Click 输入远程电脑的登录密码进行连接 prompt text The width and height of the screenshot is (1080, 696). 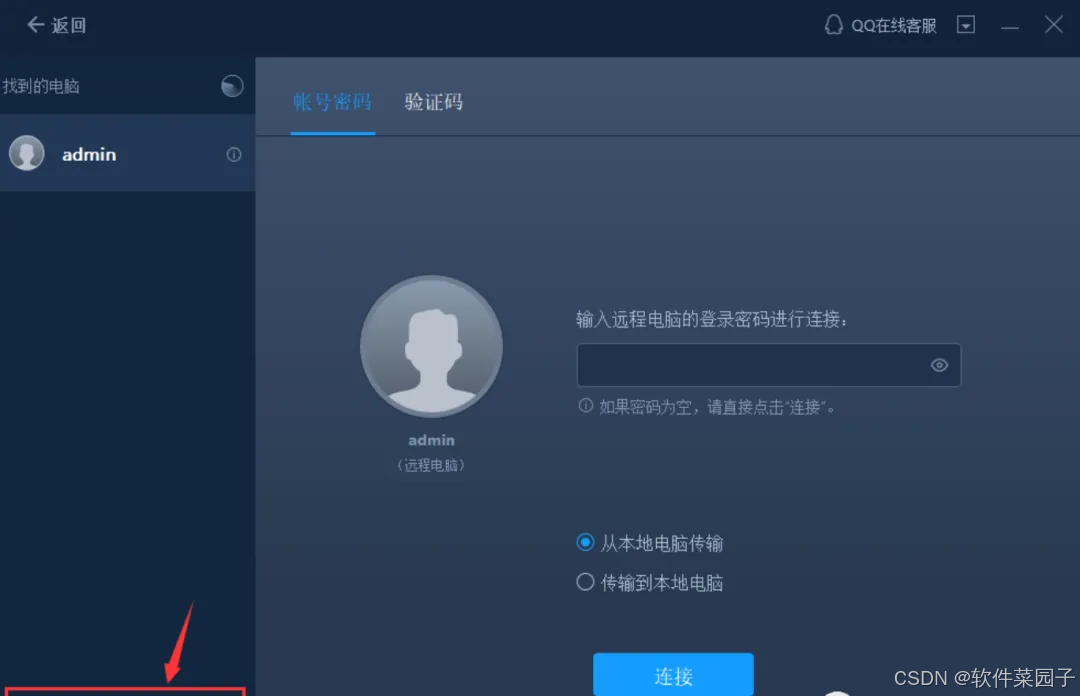tap(712, 319)
